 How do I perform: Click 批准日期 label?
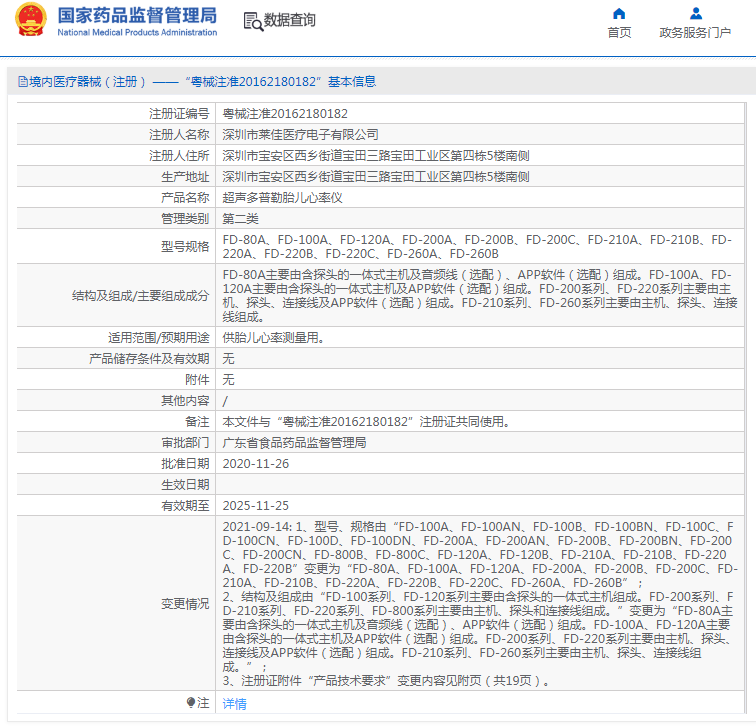[x=185, y=464]
